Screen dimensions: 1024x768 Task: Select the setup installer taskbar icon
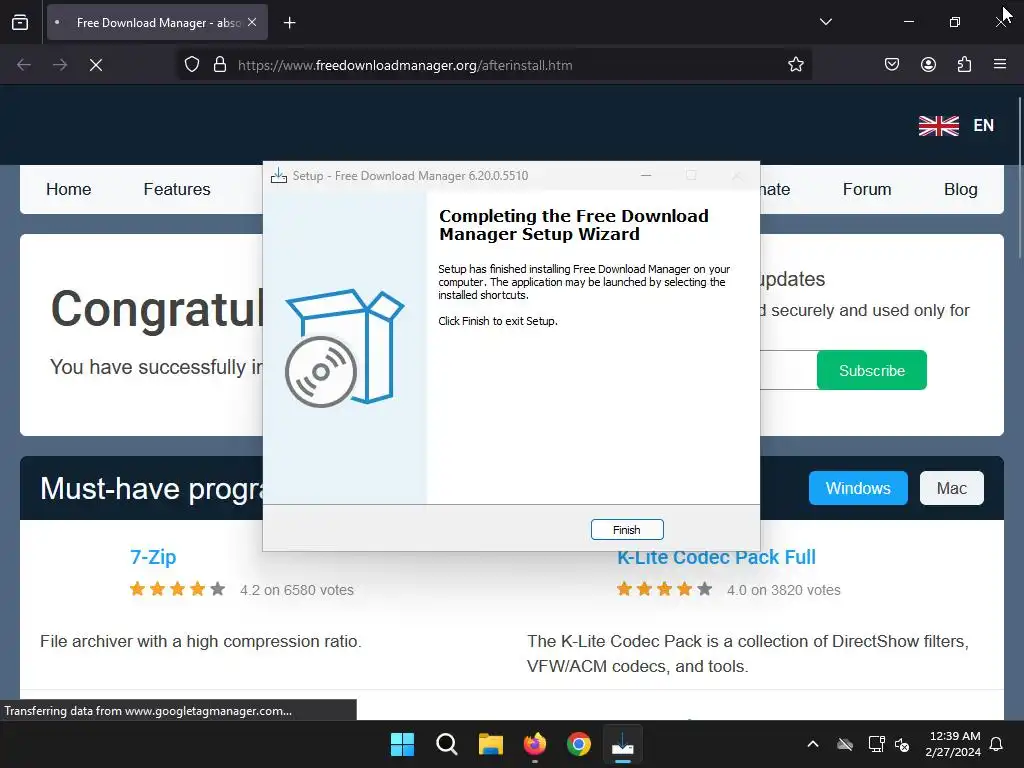click(623, 744)
